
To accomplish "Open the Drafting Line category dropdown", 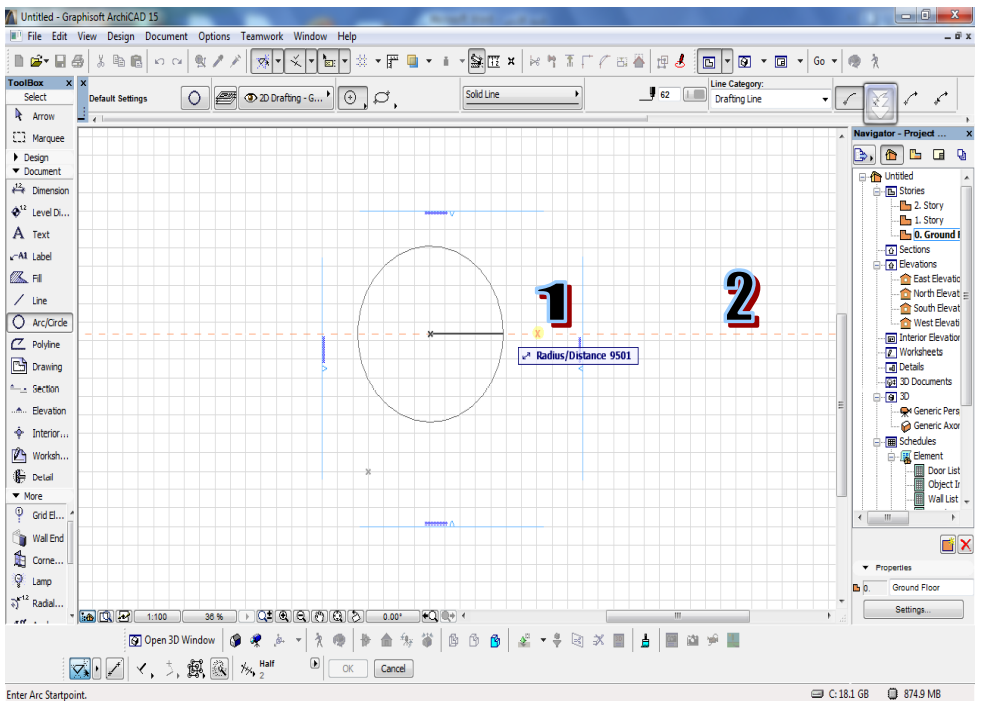I will [770, 99].
